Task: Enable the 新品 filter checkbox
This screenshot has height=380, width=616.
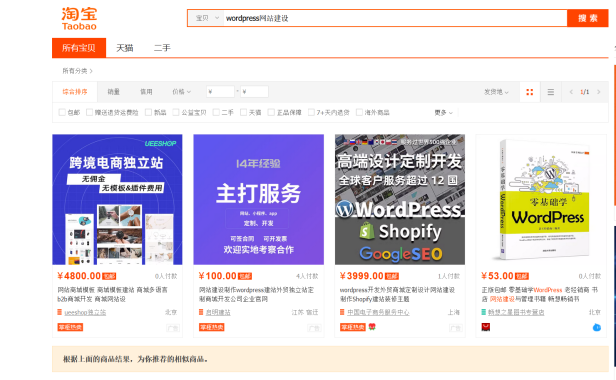Action: click(148, 112)
